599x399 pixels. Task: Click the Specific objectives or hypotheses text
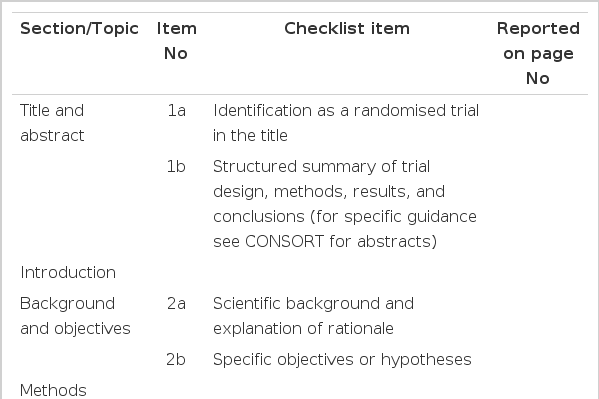[342, 360]
